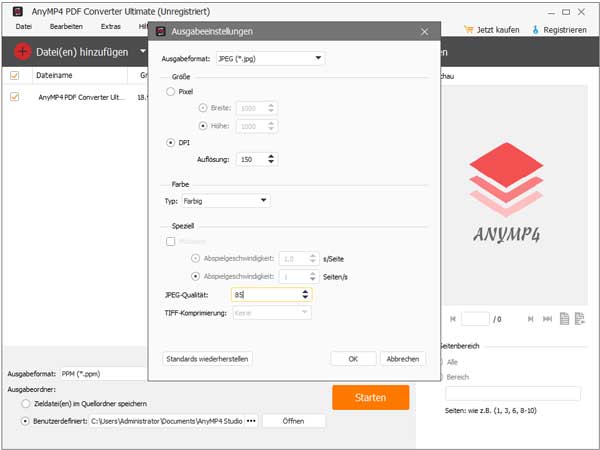Click the OK button in dialog

[x=353, y=359]
